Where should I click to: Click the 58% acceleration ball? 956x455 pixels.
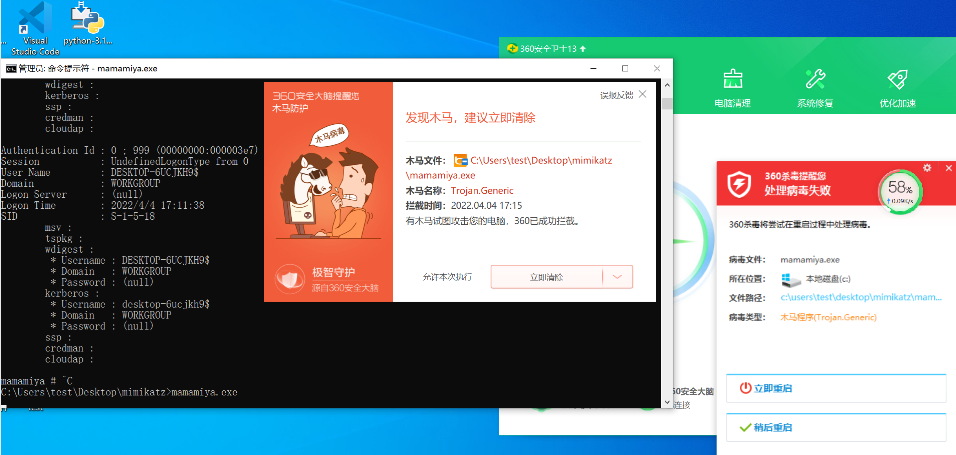pyautogui.click(x=900, y=190)
